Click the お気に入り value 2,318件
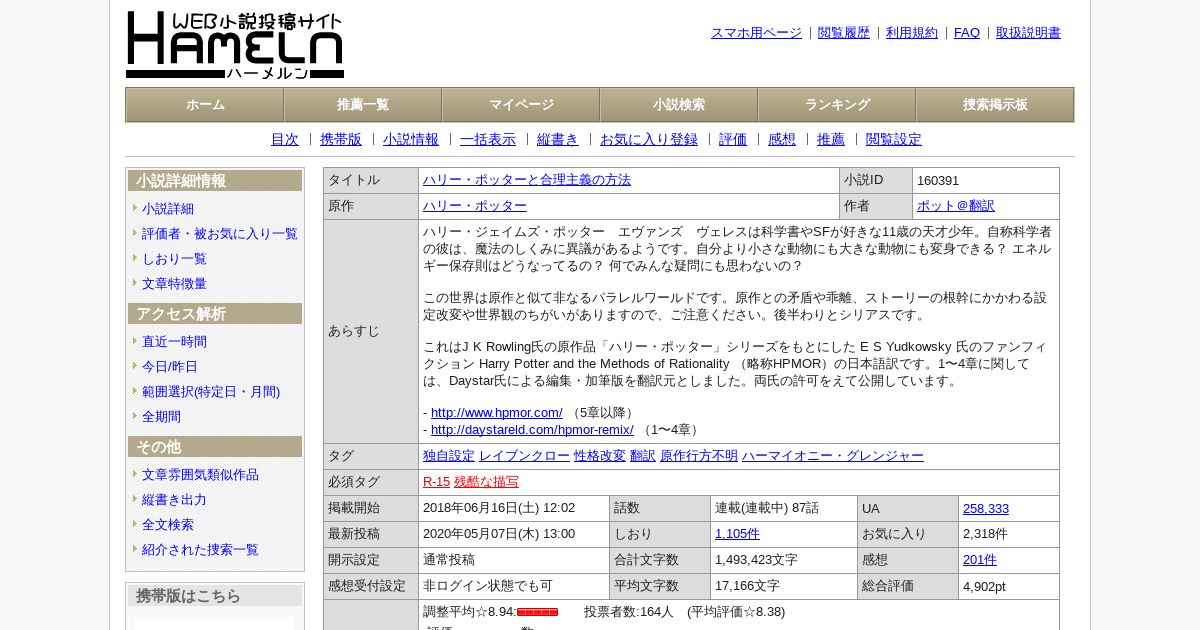This screenshot has height=630, width=1200. tap(985, 535)
